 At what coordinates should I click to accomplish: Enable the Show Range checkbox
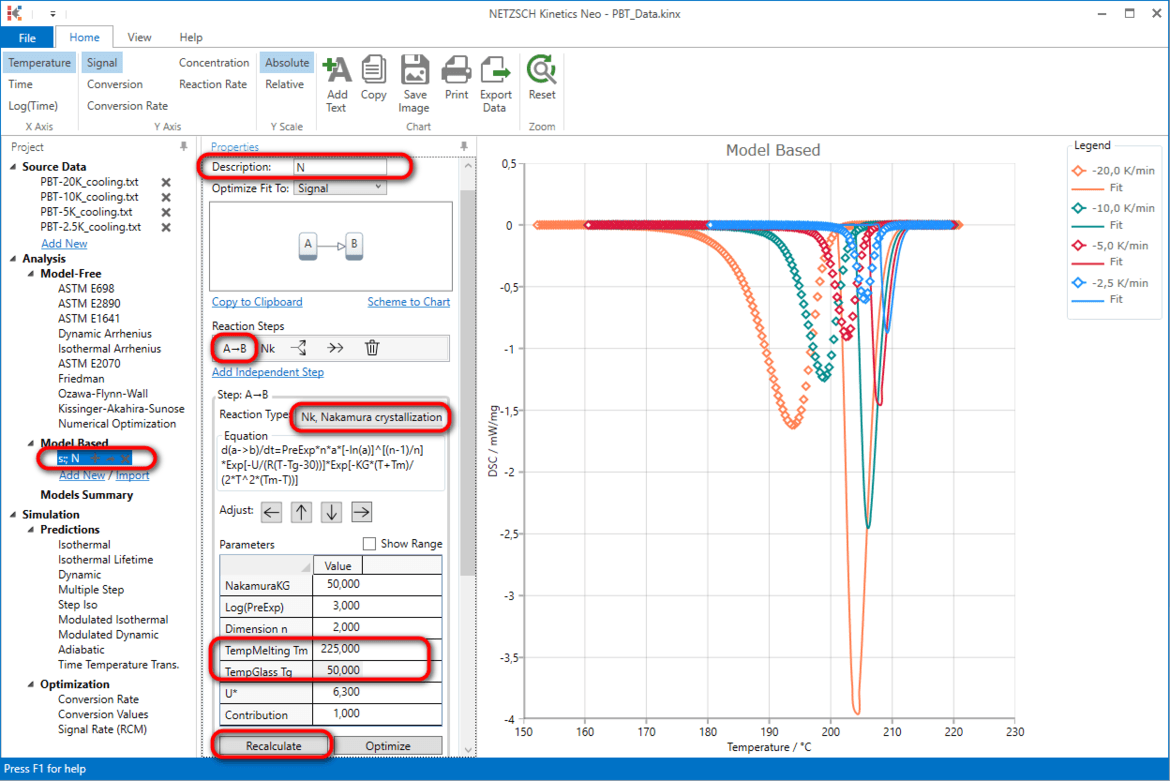click(369, 544)
